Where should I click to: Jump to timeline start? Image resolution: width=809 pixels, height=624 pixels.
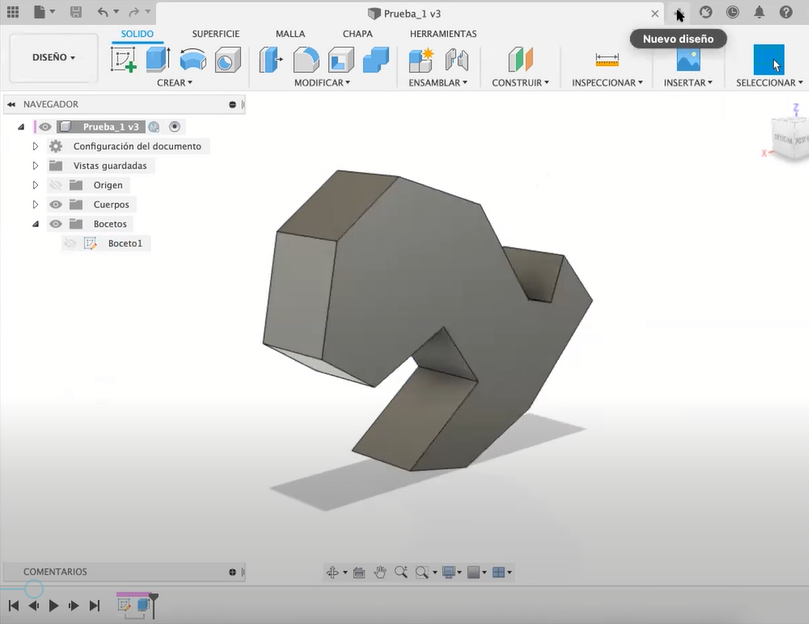[14, 605]
